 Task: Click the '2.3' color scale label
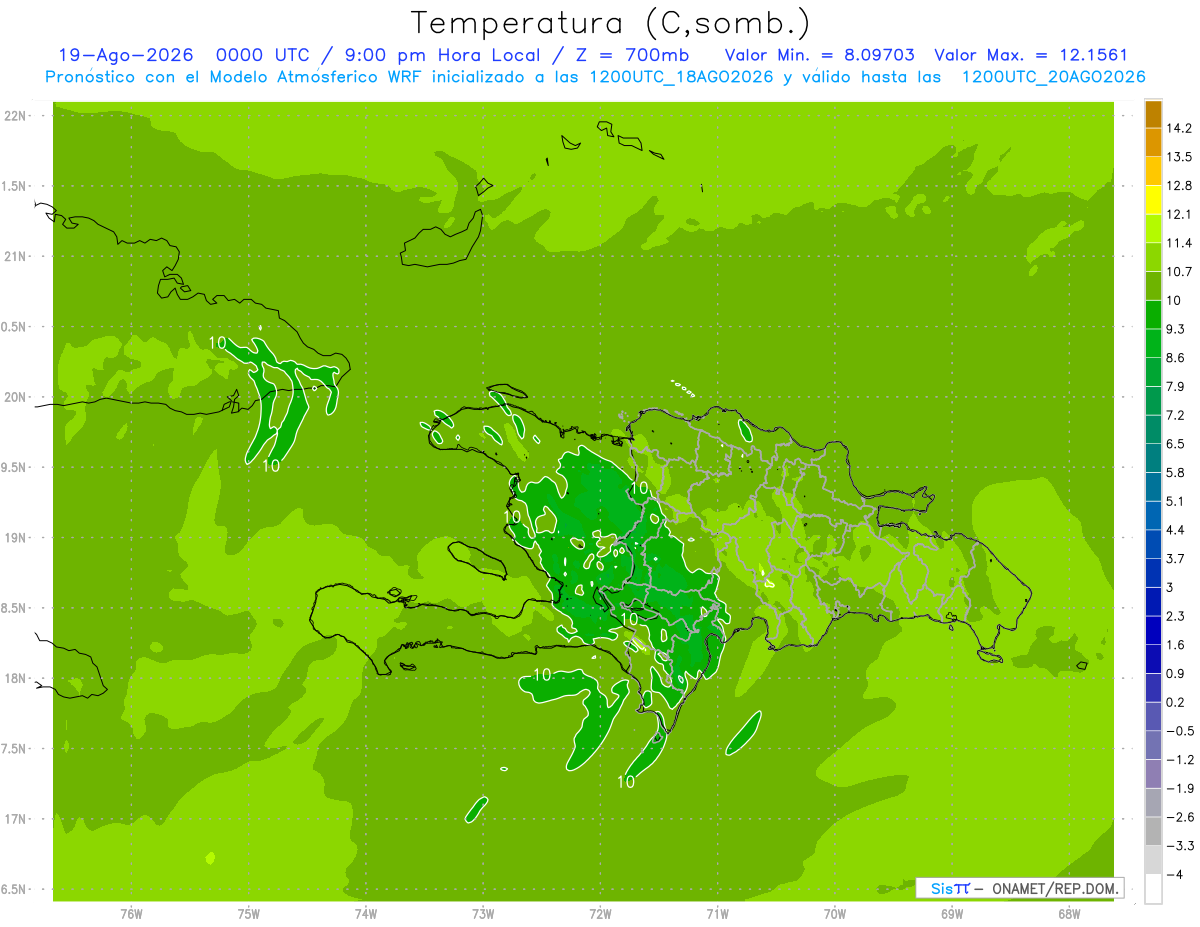(x=1175, y=616)
